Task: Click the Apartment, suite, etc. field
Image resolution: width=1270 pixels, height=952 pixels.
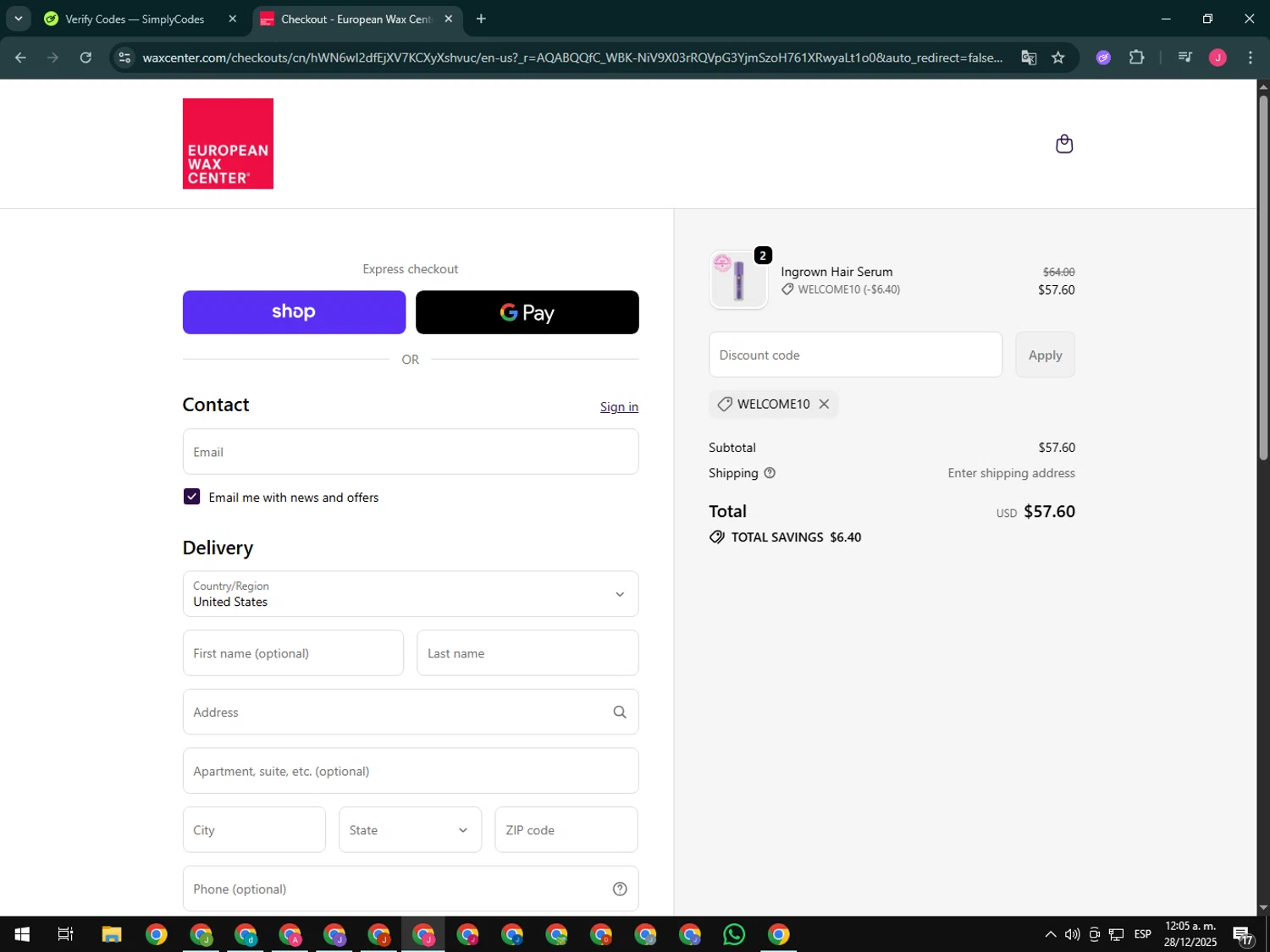Action: (x=411, y=771)
